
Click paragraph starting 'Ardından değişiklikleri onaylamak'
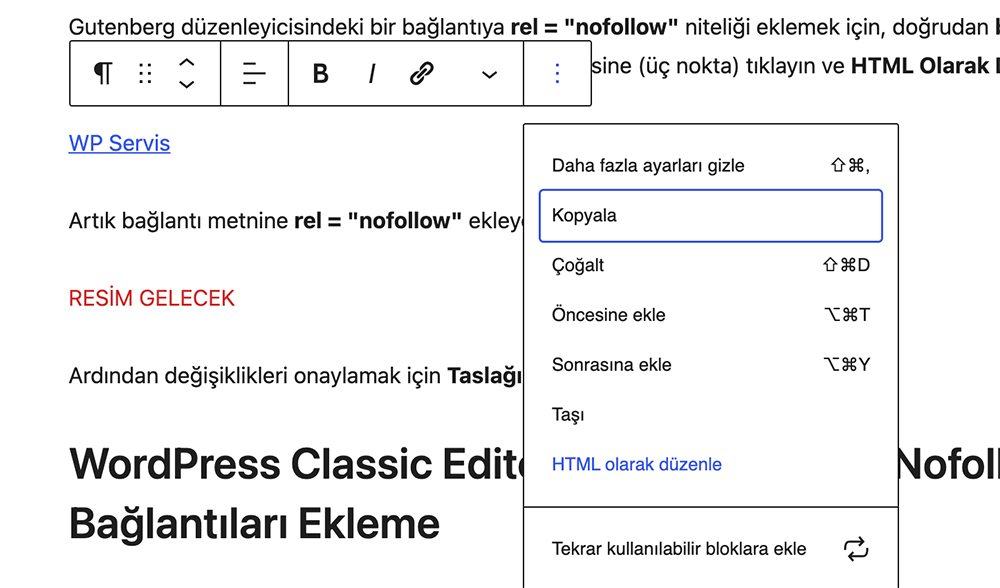tap(296, 376)
